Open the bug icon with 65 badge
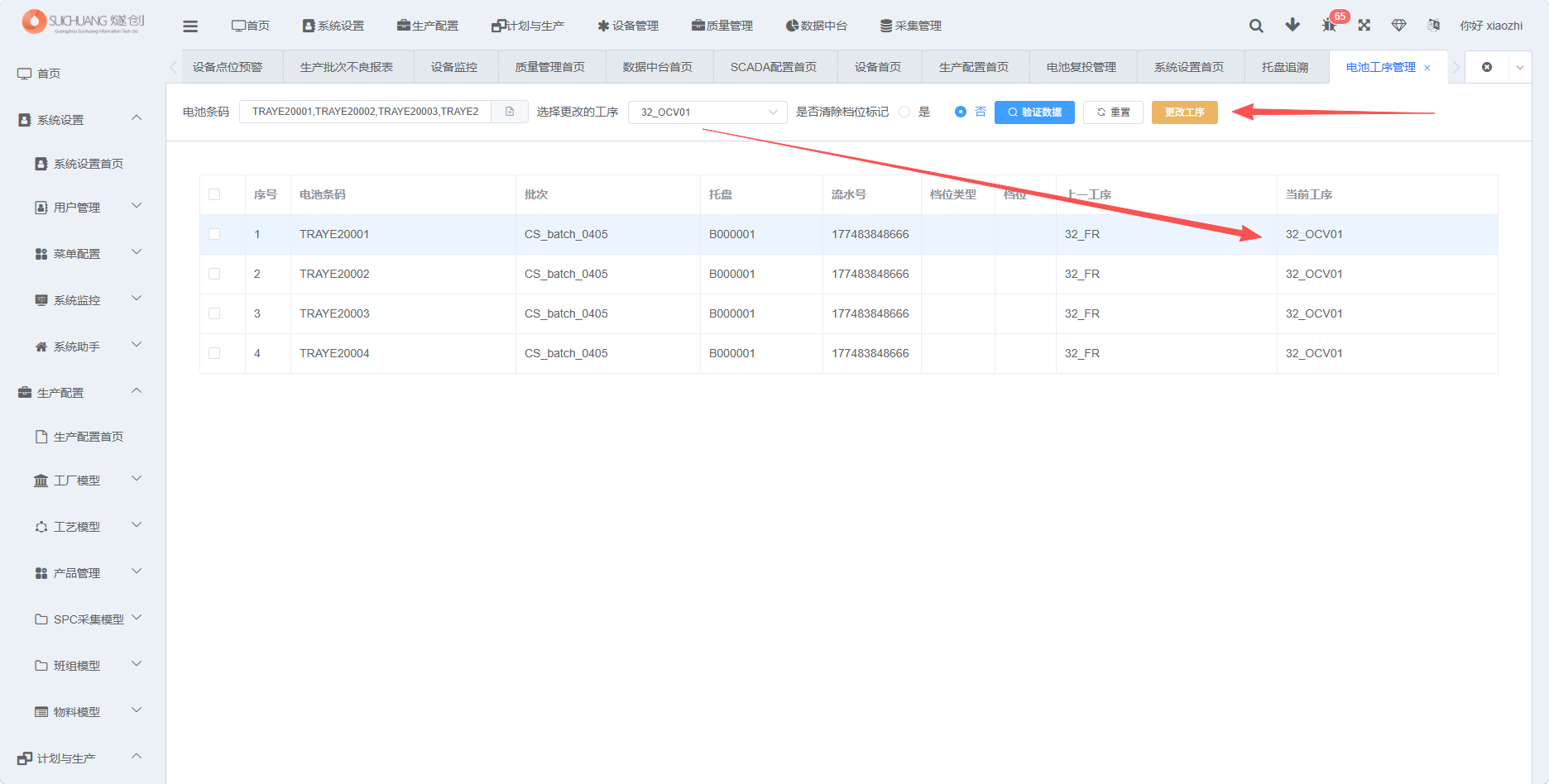 pyautogui.click(x=1329, y=26)
